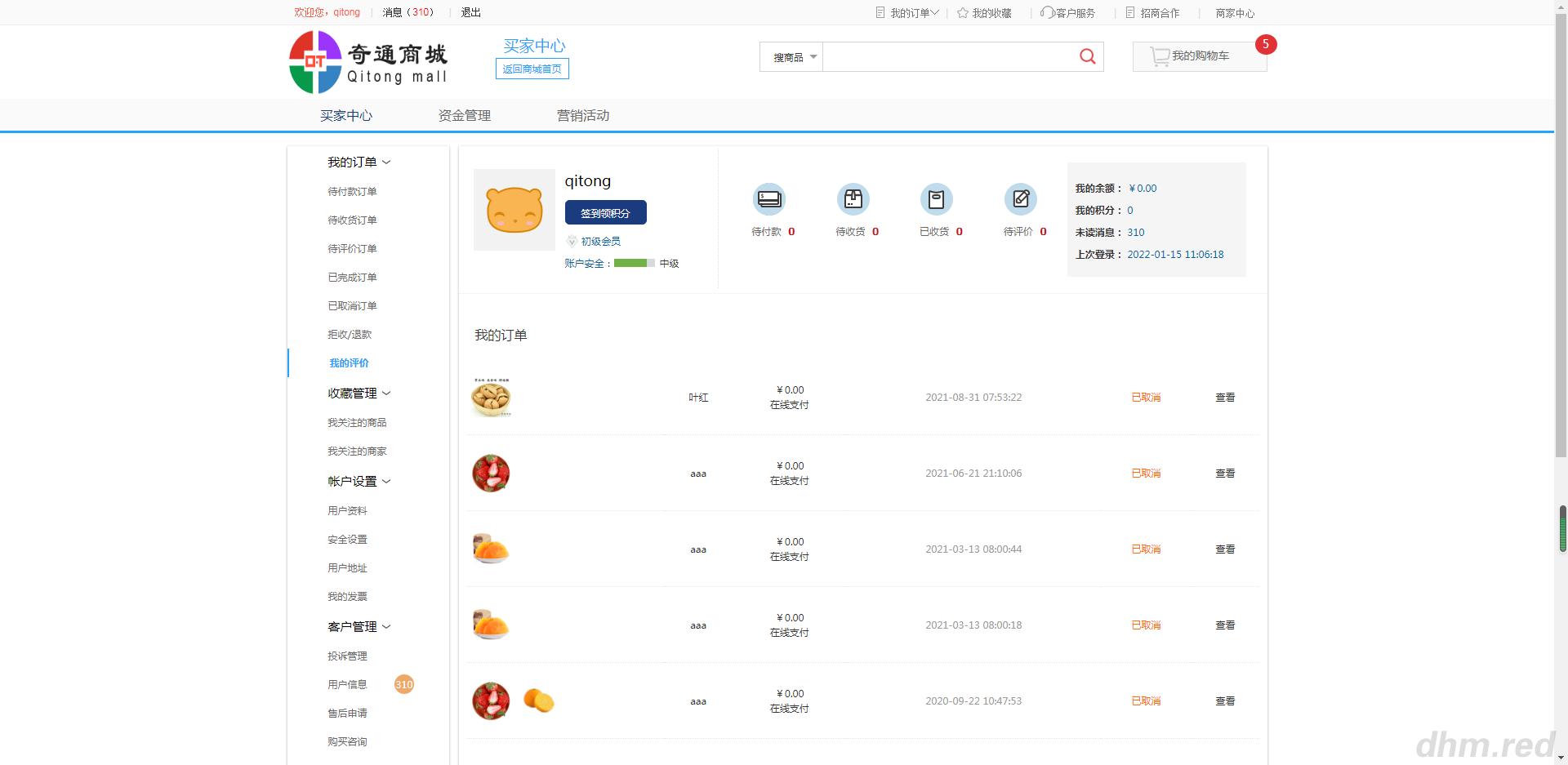The height and width of the screenshot is (765, 1568).
Task: Click the search magnifier icon
Action: click(1086, 56)
